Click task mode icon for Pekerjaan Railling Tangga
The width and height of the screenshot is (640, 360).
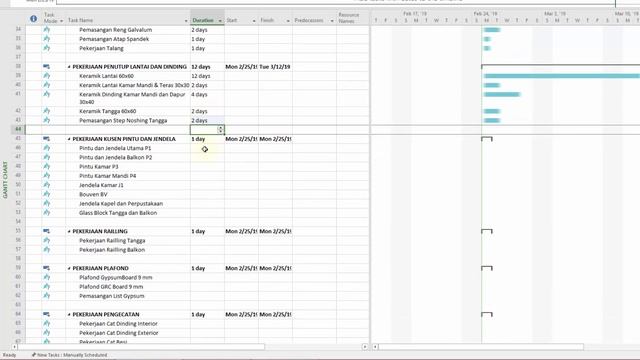tap(47, 240)
